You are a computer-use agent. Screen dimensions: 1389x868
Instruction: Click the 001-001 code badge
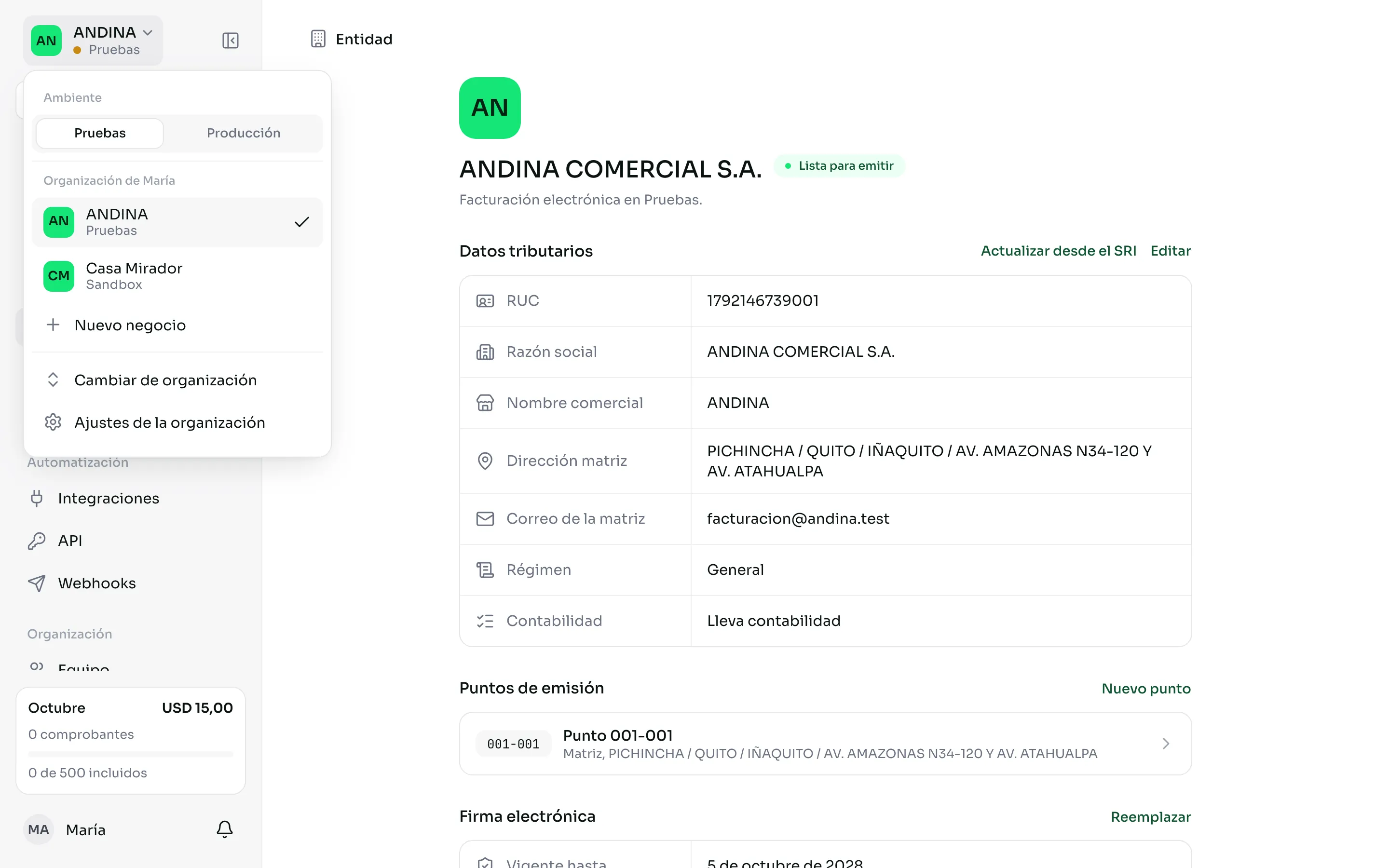point(513,744)
